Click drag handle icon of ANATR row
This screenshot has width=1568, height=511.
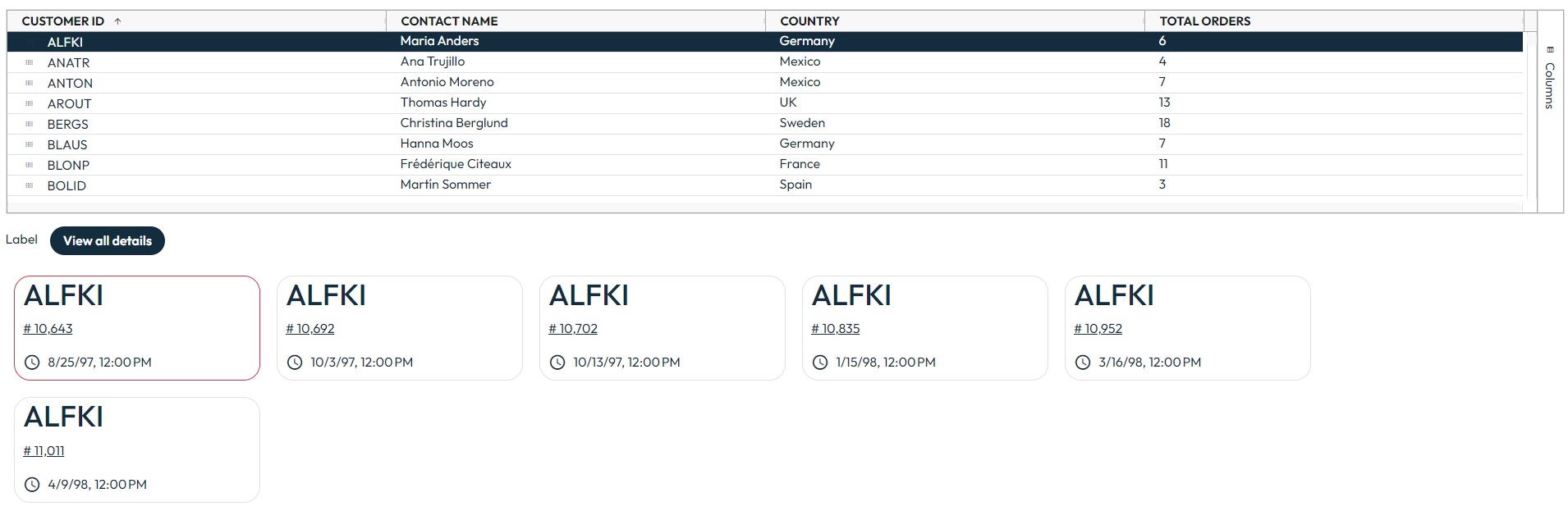[30, 62]
